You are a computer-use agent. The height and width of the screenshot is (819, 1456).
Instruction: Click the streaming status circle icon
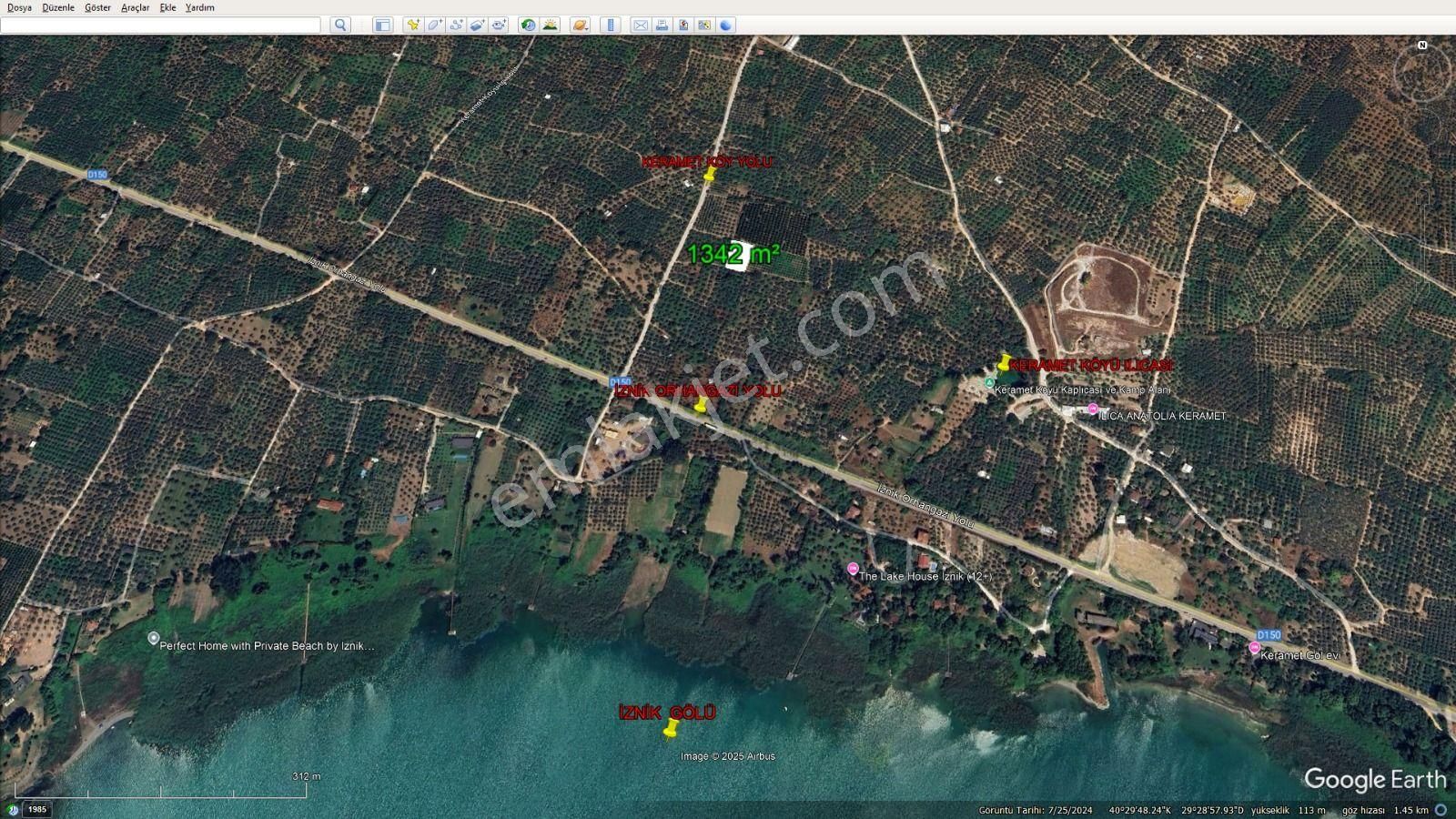point(1441,810)
